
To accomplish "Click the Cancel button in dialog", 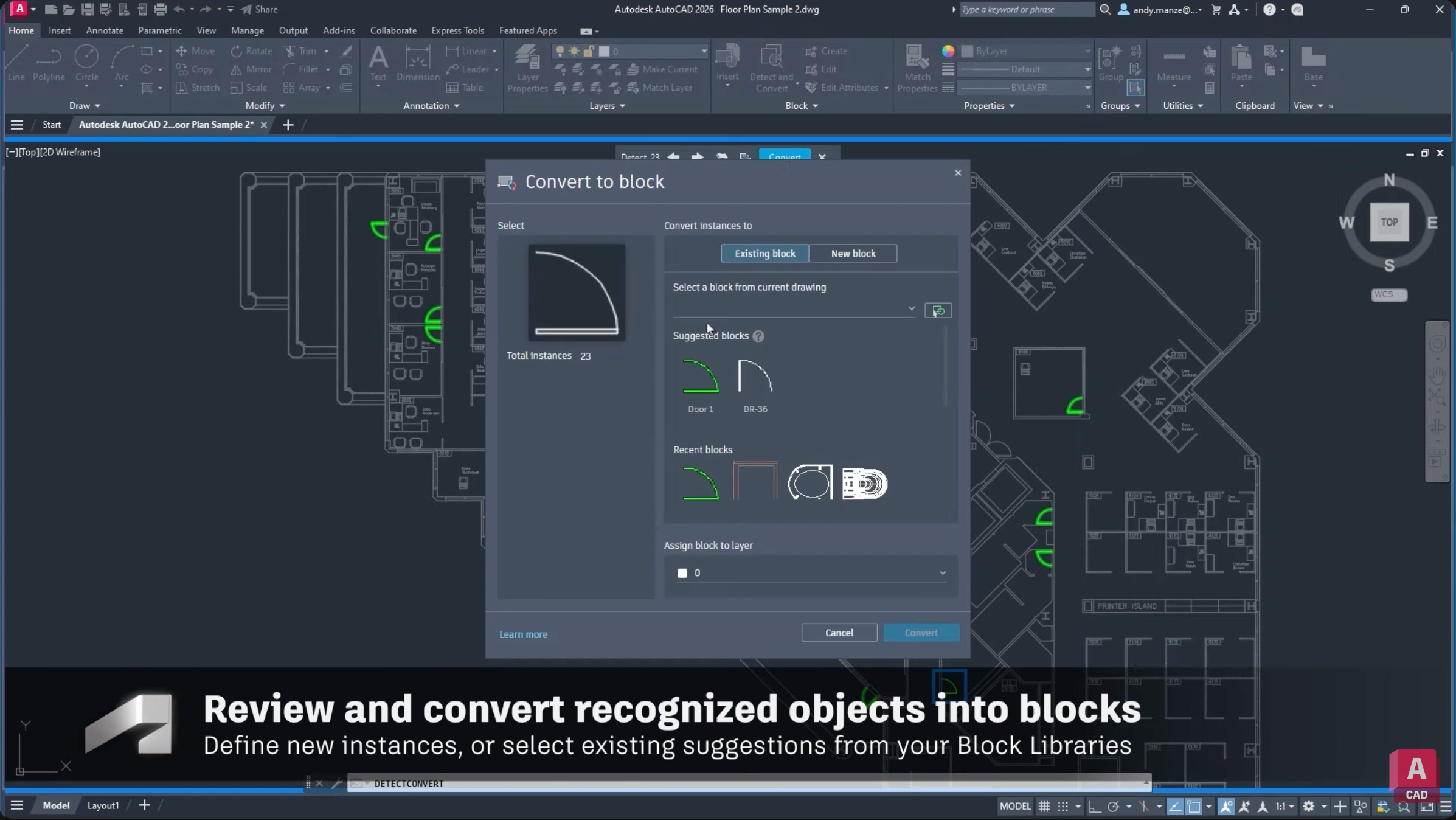I will (x=839, y=633).
